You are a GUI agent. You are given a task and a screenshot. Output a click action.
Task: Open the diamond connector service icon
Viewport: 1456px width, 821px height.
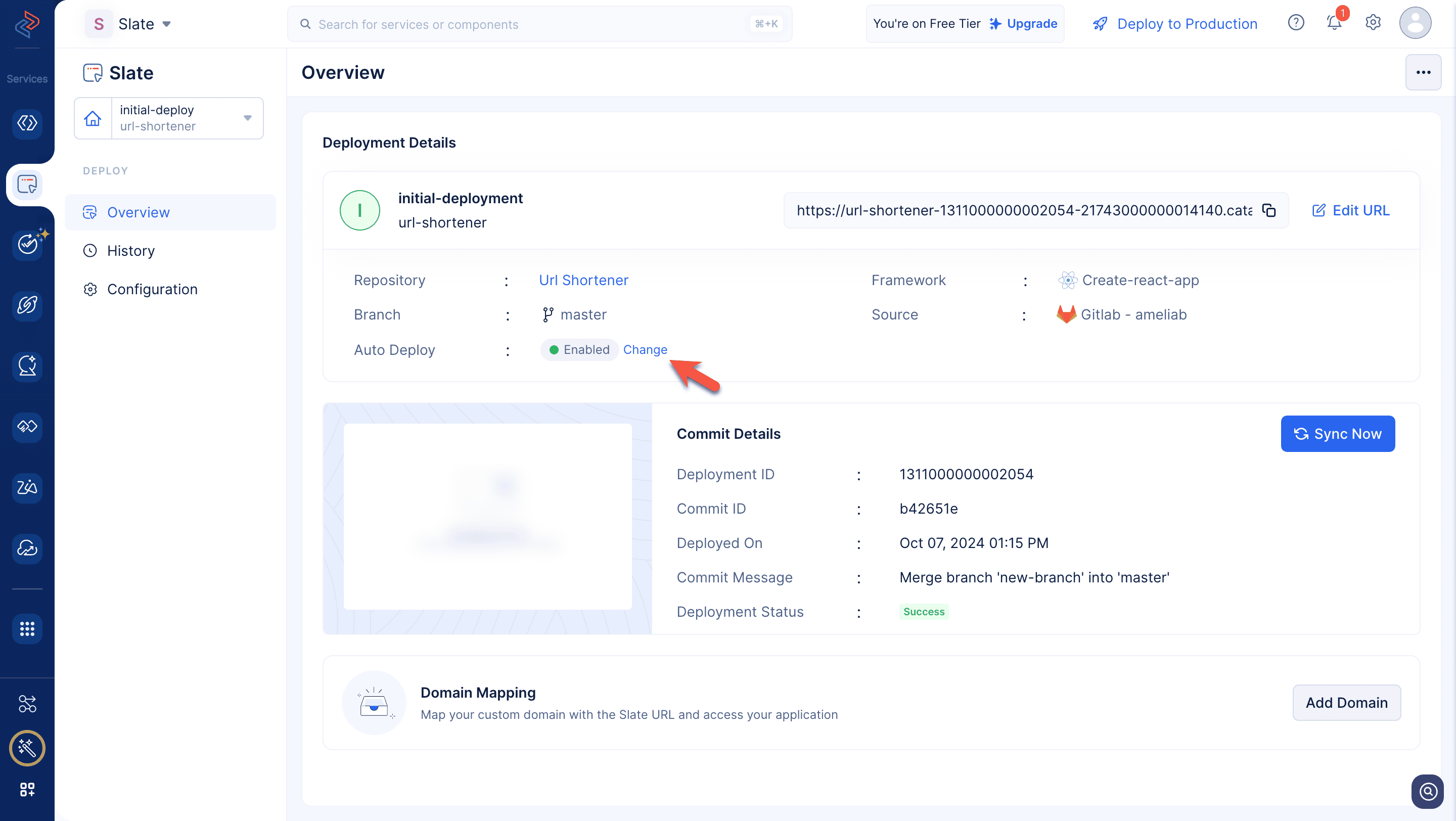[x=27, y=427]
